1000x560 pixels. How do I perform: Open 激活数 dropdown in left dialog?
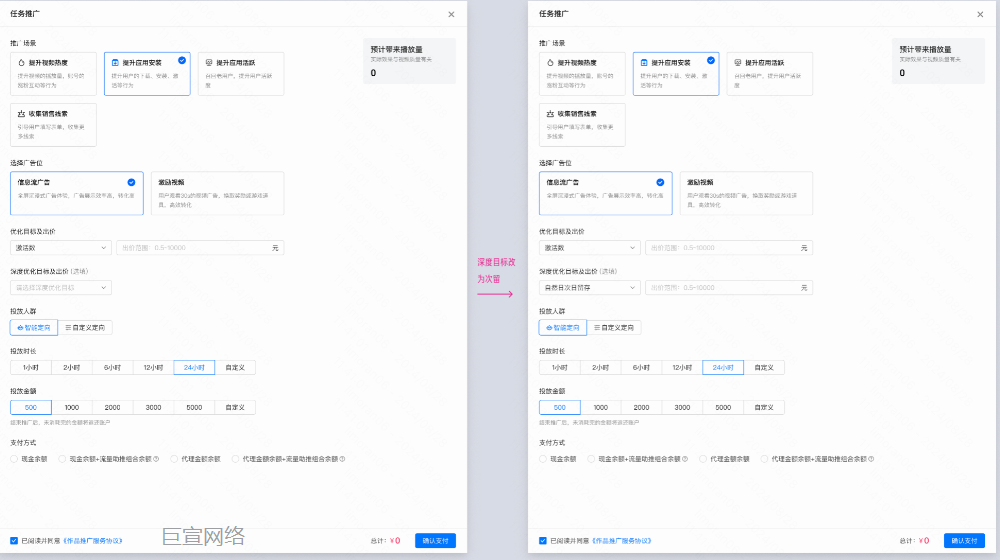[60, 247]
